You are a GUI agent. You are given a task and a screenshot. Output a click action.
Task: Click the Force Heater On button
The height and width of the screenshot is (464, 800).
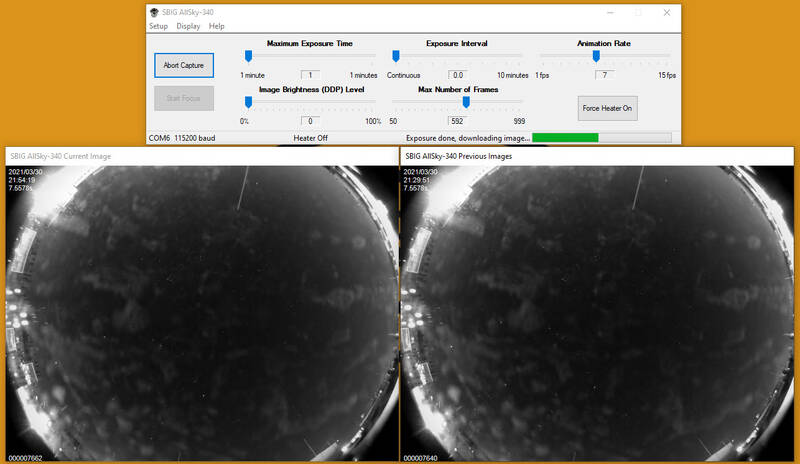tap(607, 108)
